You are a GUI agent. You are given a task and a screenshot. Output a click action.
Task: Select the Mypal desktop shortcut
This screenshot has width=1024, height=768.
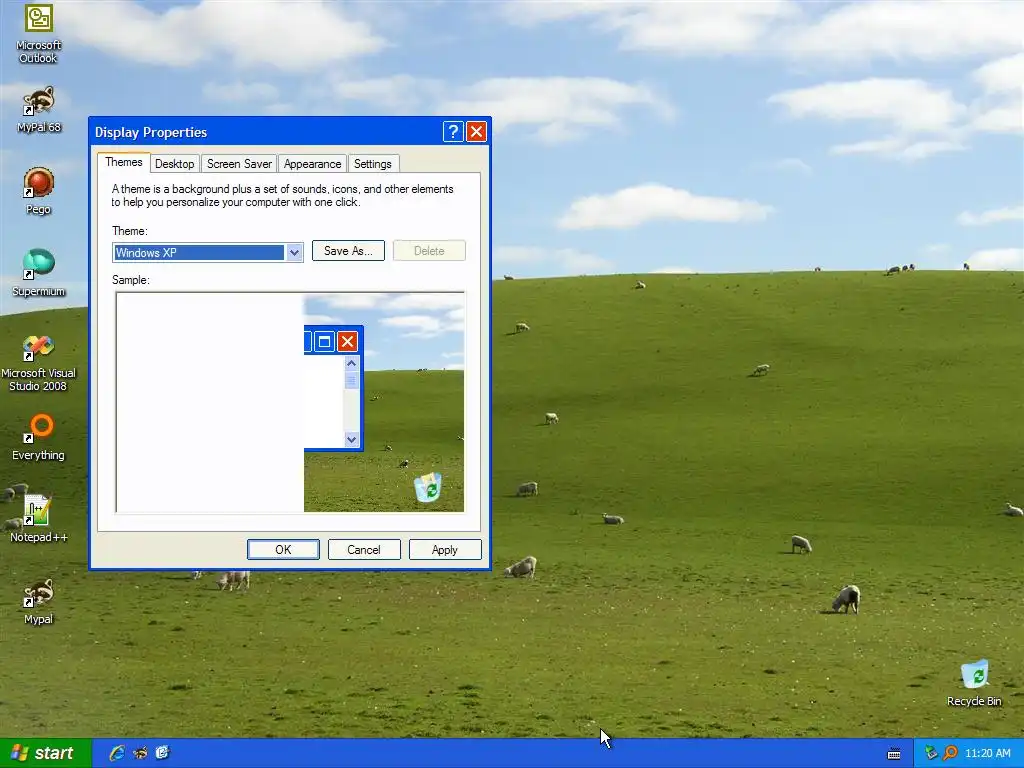coord(39,601)
